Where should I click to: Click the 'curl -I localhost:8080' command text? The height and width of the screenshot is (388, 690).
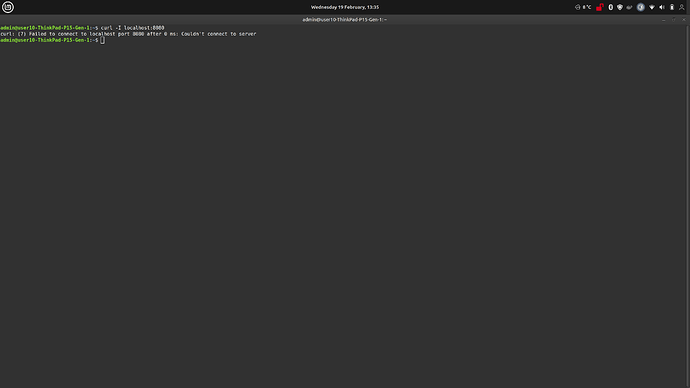tap(132, 28)
